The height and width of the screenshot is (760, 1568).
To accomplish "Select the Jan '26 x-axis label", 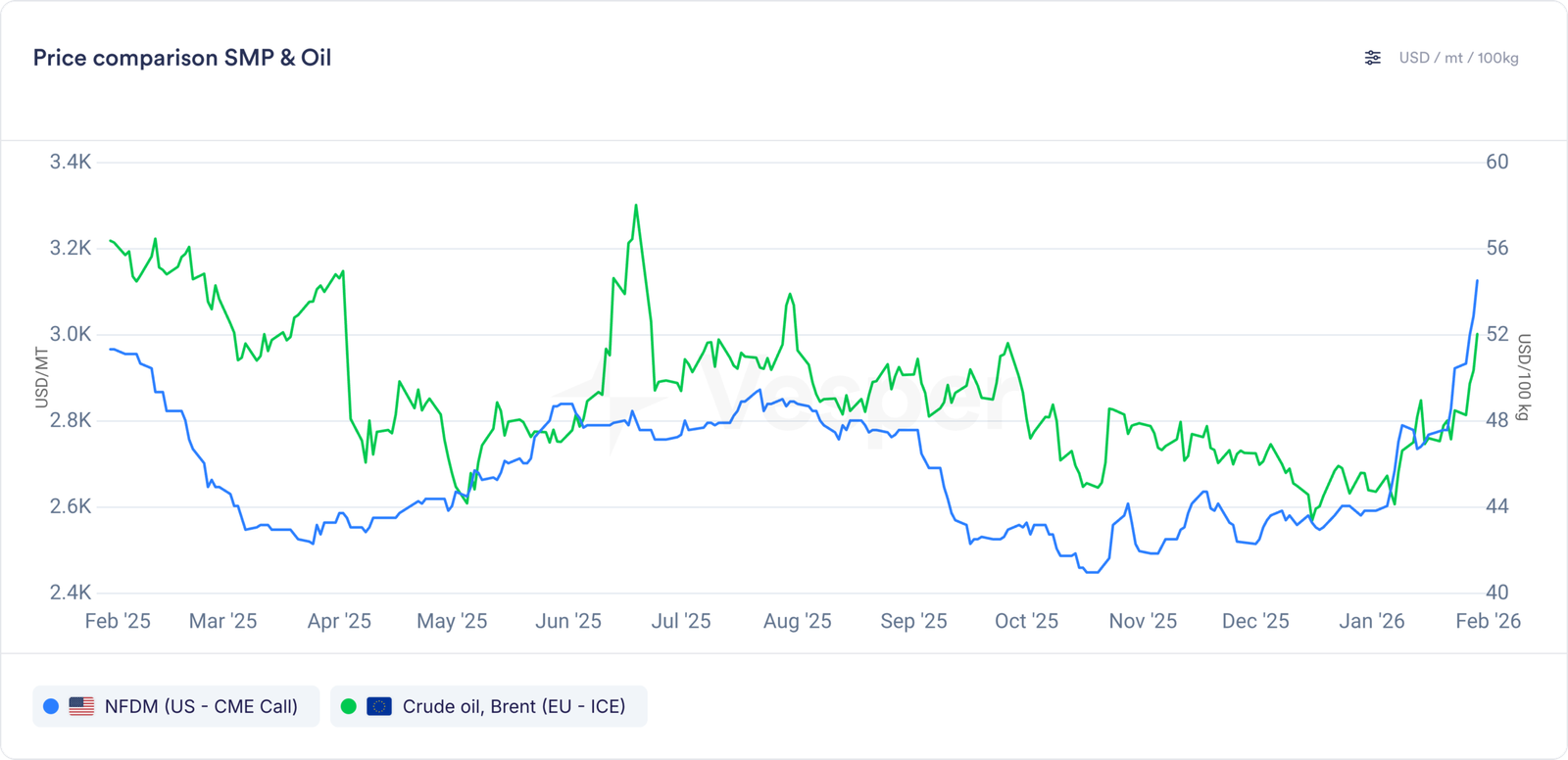I will (1371, 621).
